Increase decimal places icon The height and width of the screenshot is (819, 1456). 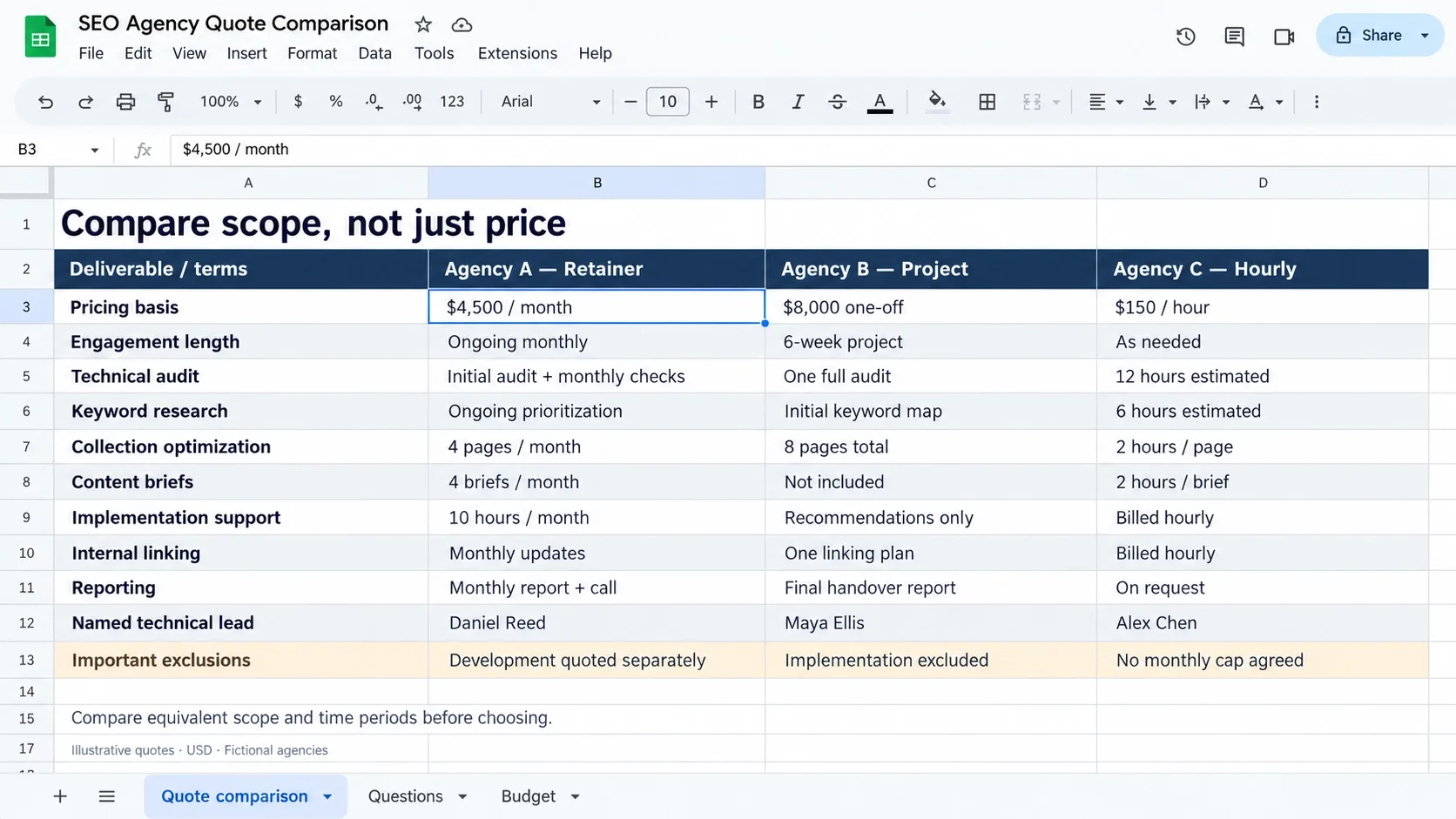click(x=413, y=102)
